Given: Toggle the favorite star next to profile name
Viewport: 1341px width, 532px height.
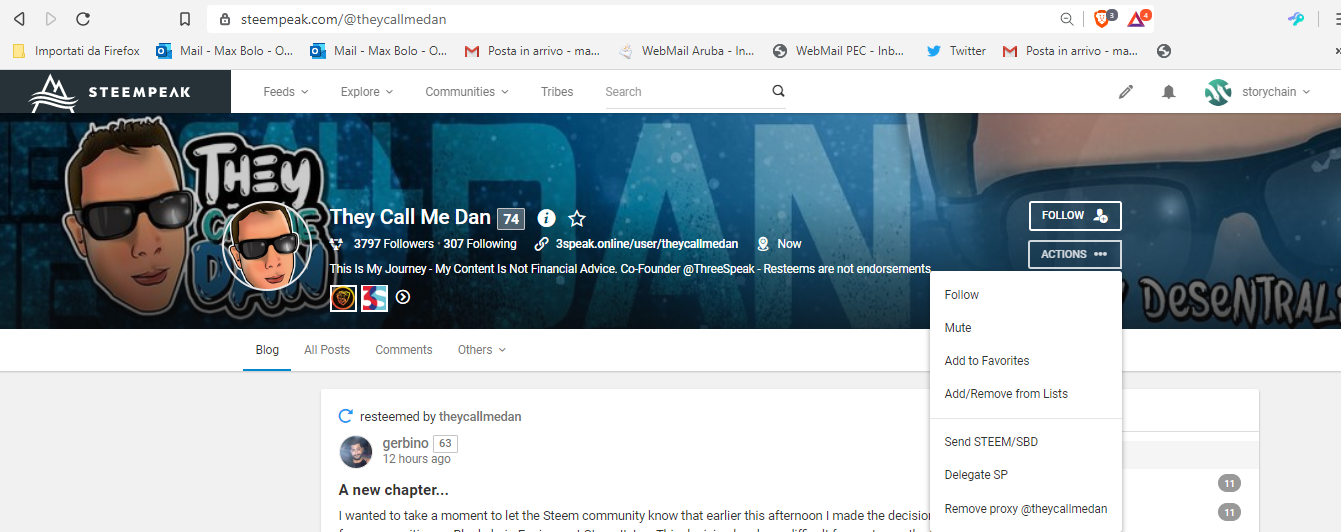Looking at the screenshot, I should point(577,218).
